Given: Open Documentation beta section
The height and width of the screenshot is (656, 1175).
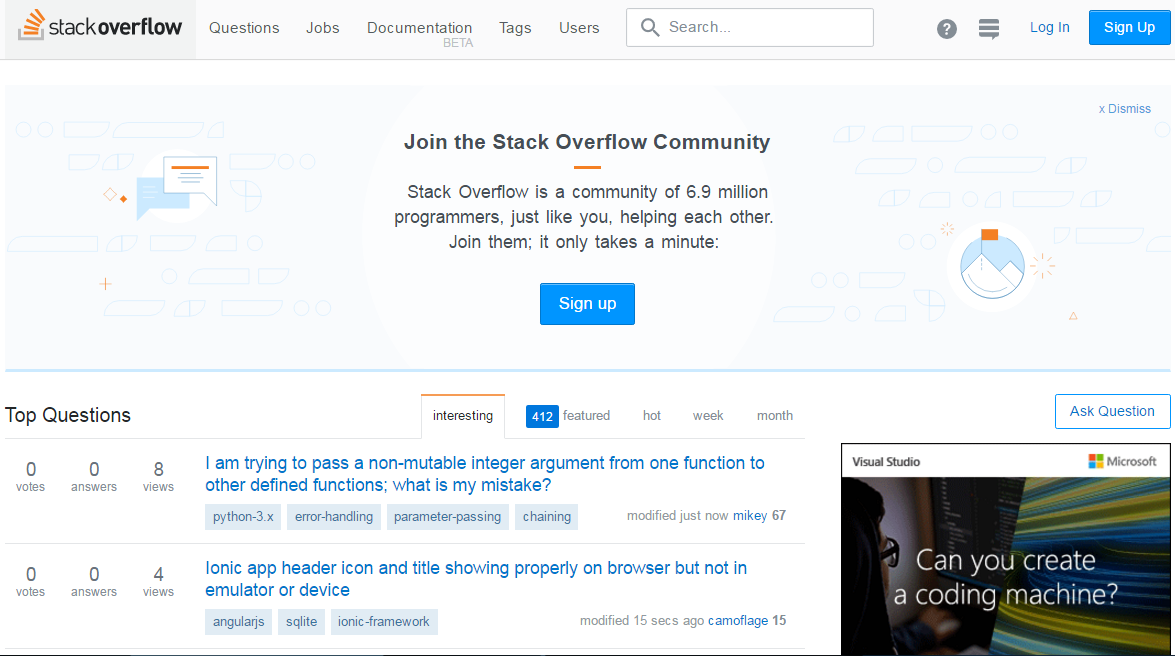Looking at the screenshot, I should coord(419,28).
